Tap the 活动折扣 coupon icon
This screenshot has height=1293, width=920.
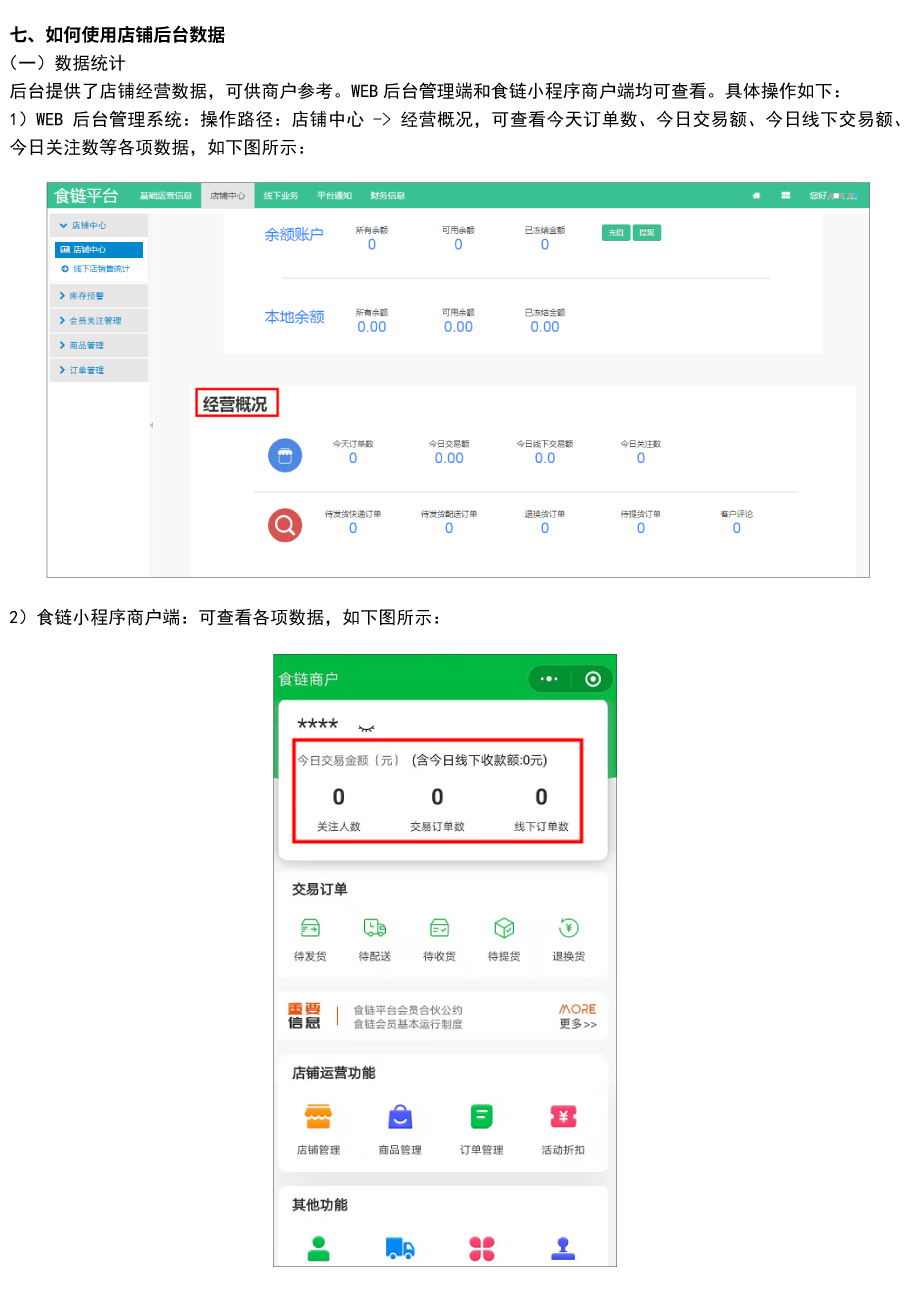tap(563, 1117)
